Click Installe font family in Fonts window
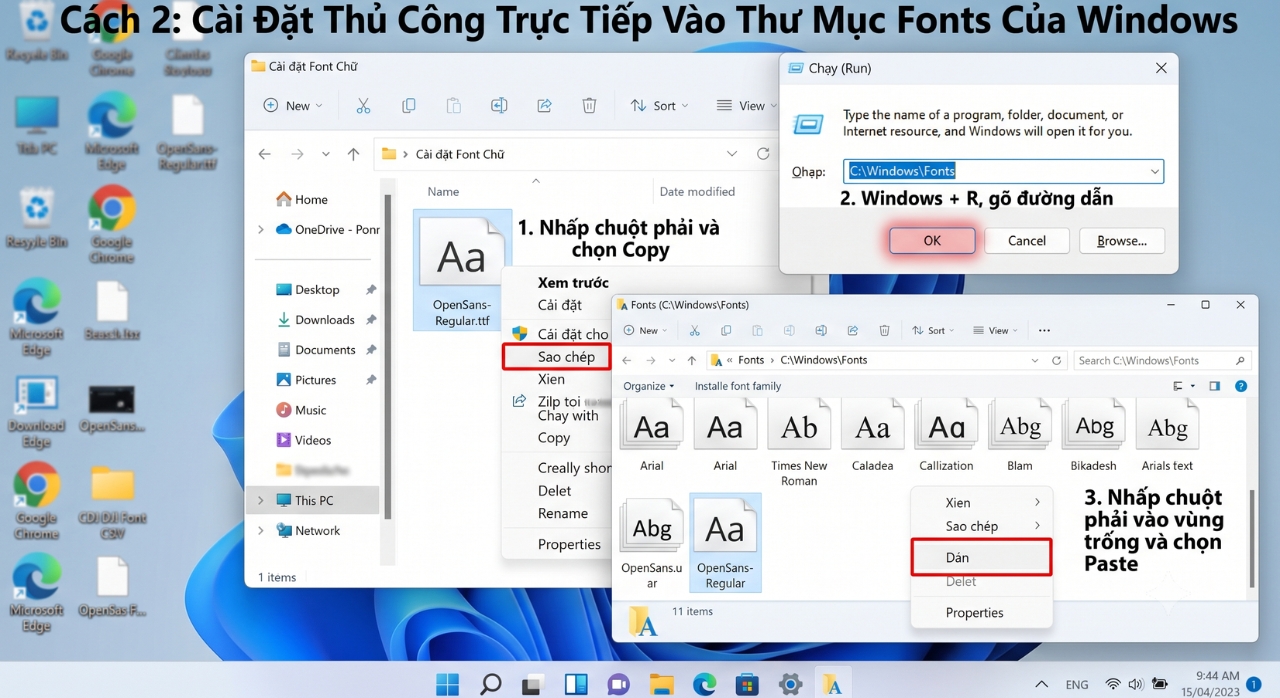This screenshot has width=1280, height=698. [x=738, y=386]
